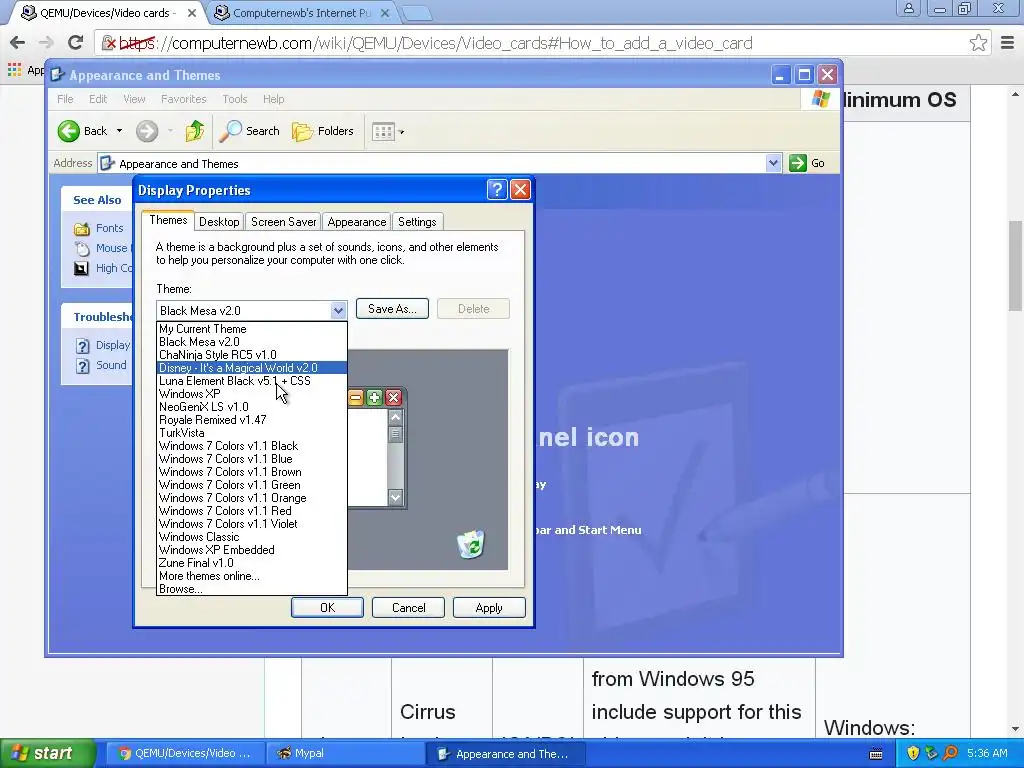Select TurkVista theme entry
Screen dimensions: 1024x768
252,433
